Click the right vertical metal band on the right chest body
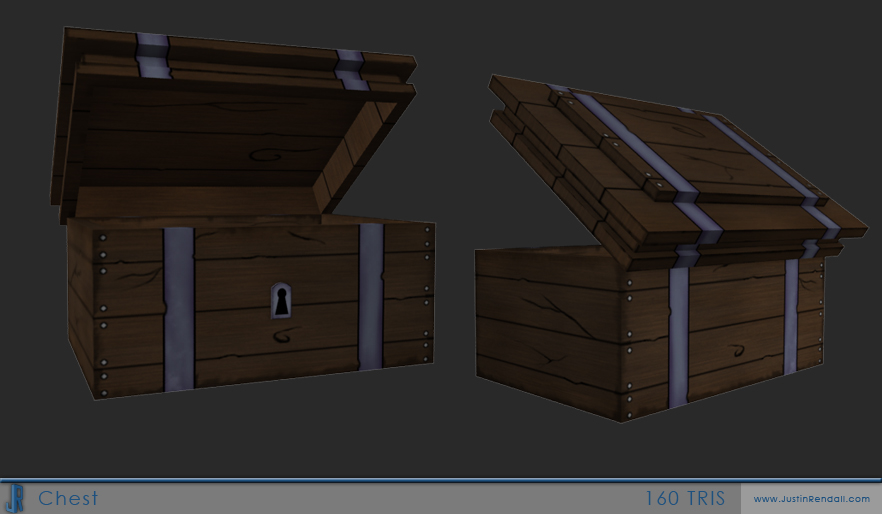 tap(791, 315)
